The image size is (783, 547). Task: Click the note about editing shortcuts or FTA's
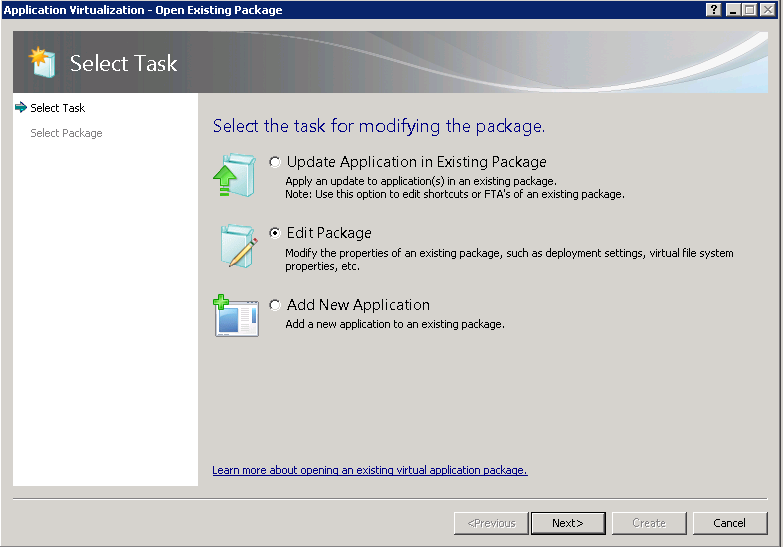point(454,194)
